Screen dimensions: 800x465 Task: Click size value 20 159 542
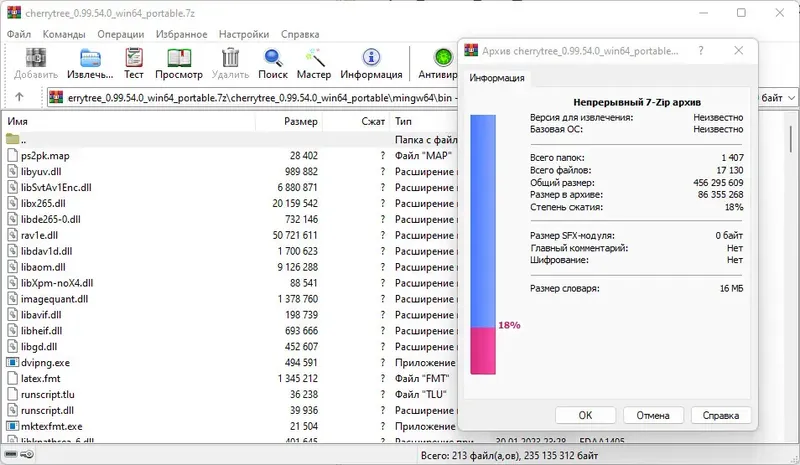(x=295, y=203)
